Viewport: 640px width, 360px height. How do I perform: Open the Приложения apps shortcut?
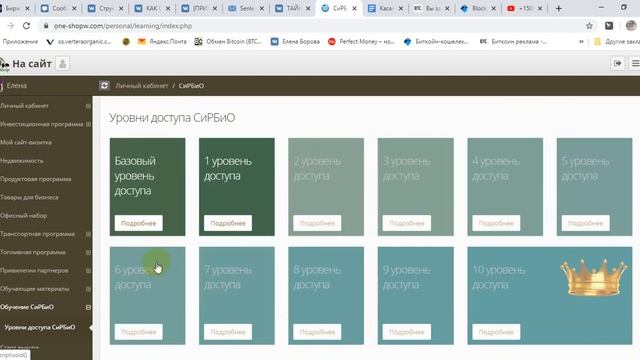pos(19,42)
